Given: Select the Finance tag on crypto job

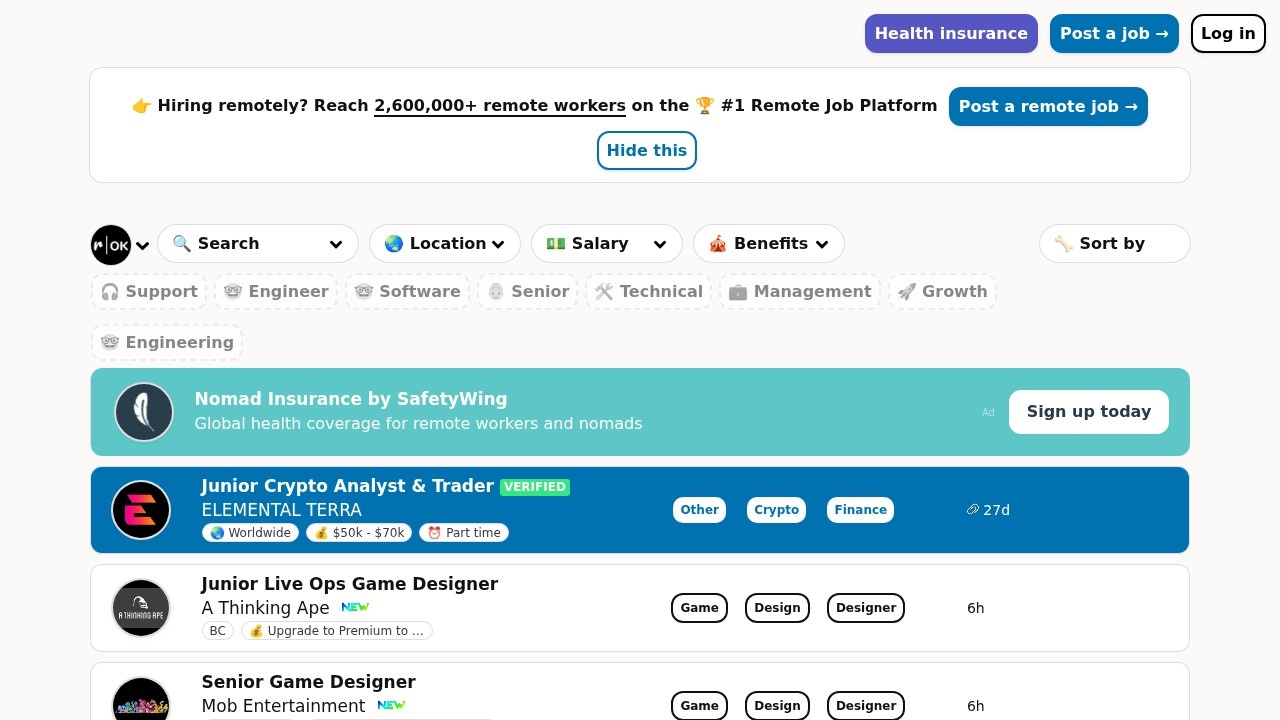Looking at the screenshot, I should [860, 510].
